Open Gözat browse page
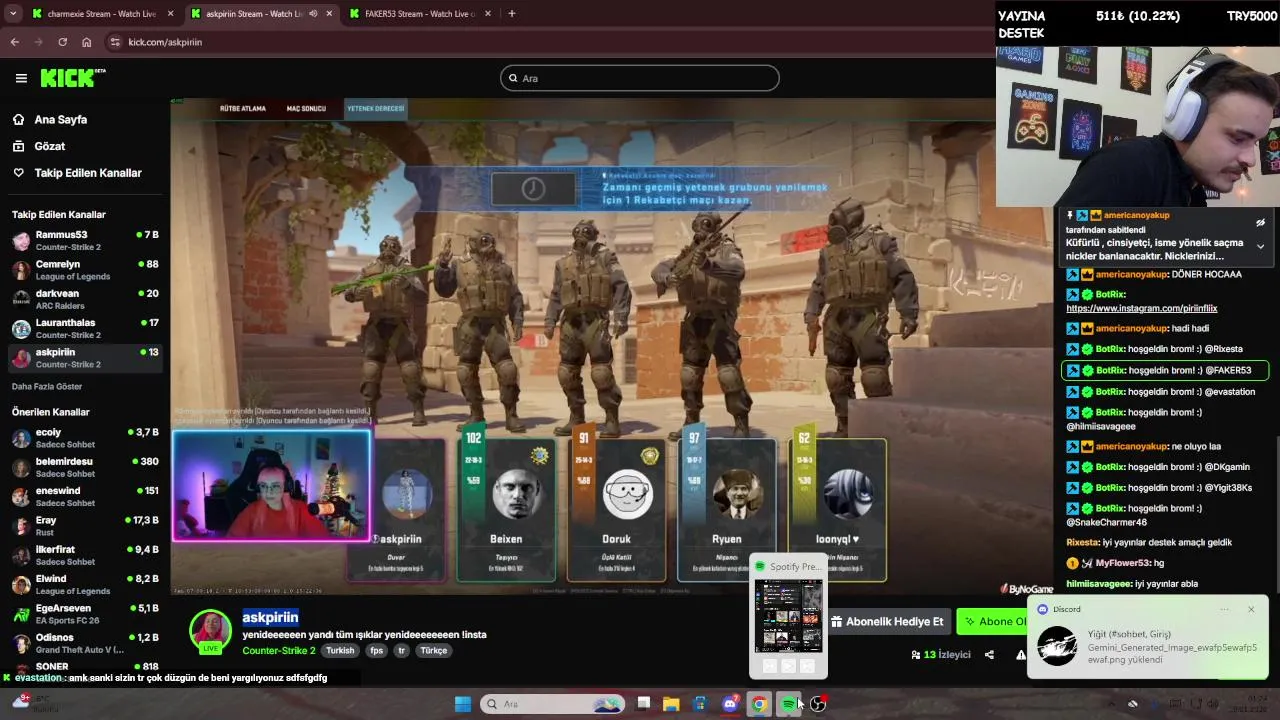1280x720 pixels. tap(49, 146)
